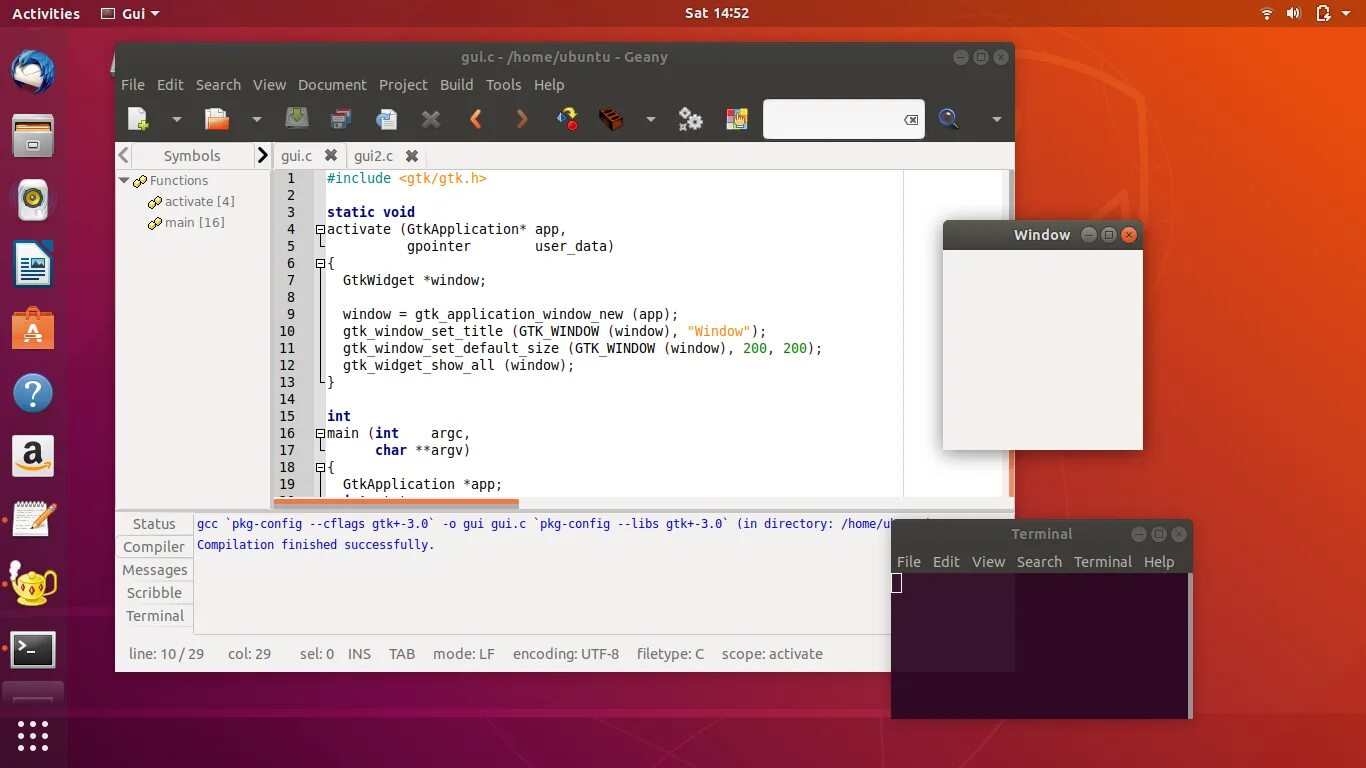Open the new-file template dropdown arrow
This screenshot has height=768, width=1366.
177,119
